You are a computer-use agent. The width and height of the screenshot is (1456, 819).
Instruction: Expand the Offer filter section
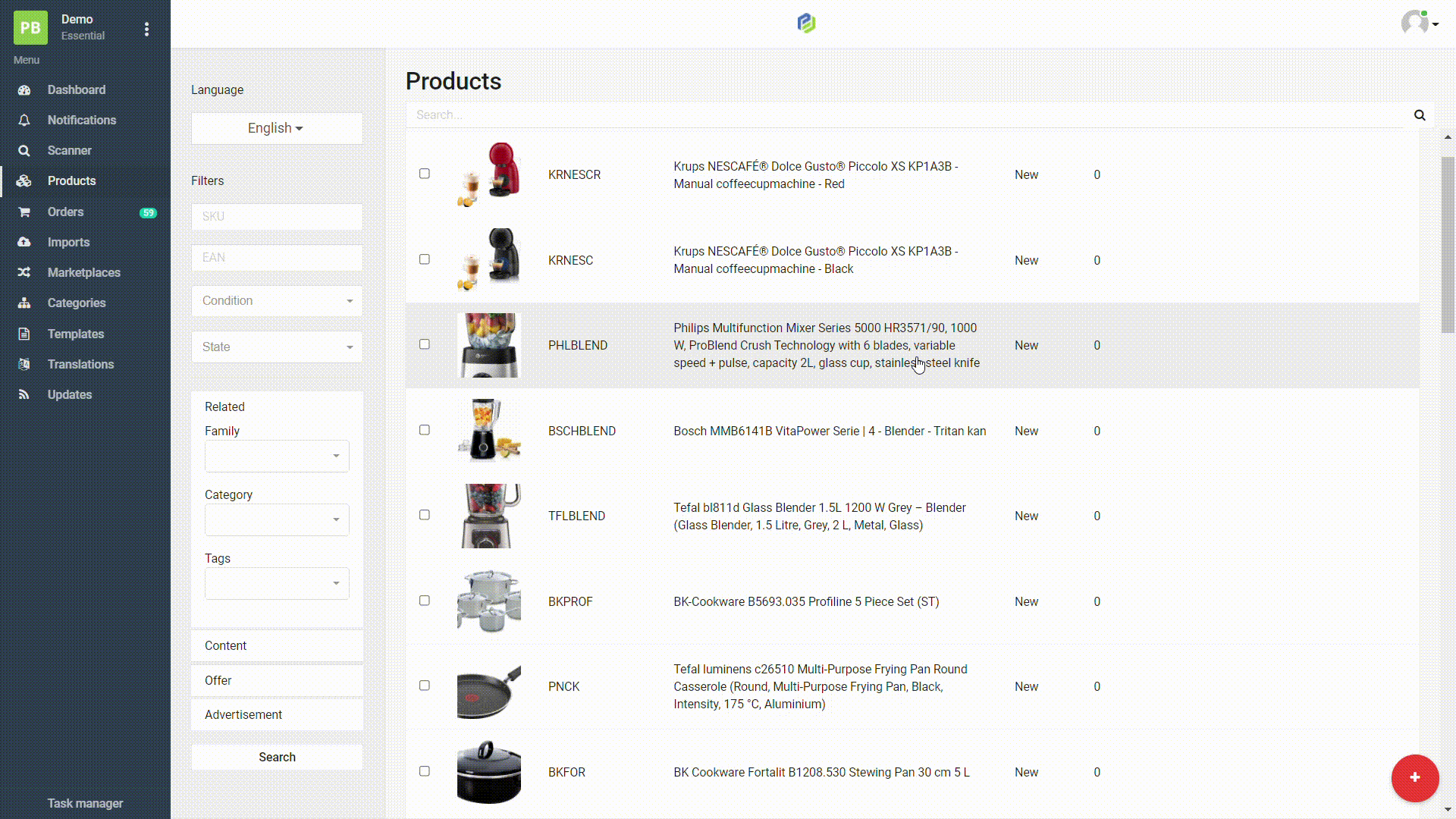coord(277,681)
